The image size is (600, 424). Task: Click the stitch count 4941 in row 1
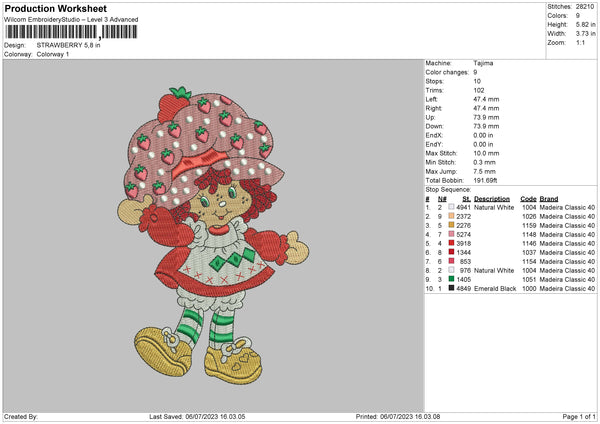[463, 207]
